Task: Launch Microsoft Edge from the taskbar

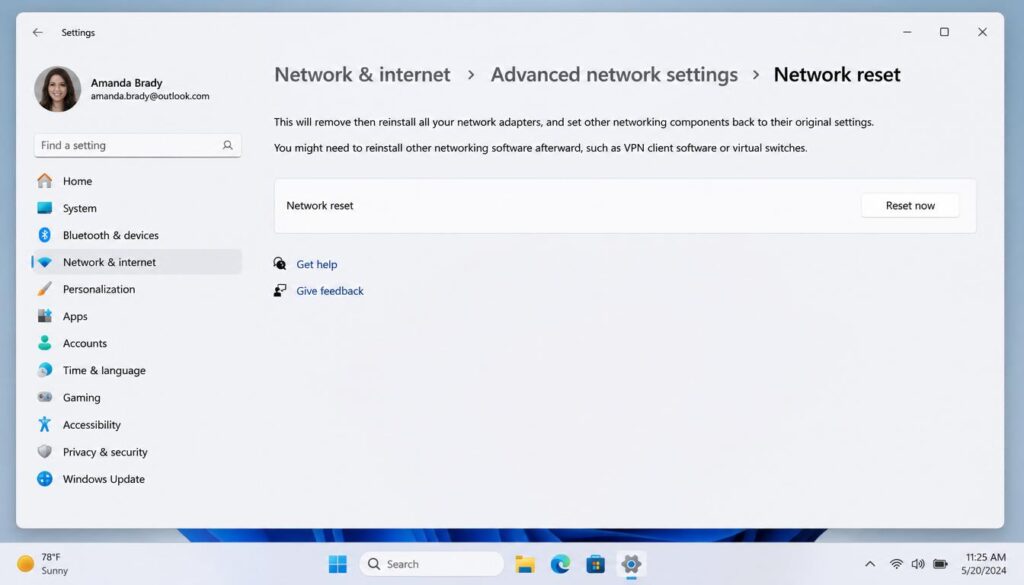Action: point(560,563)
